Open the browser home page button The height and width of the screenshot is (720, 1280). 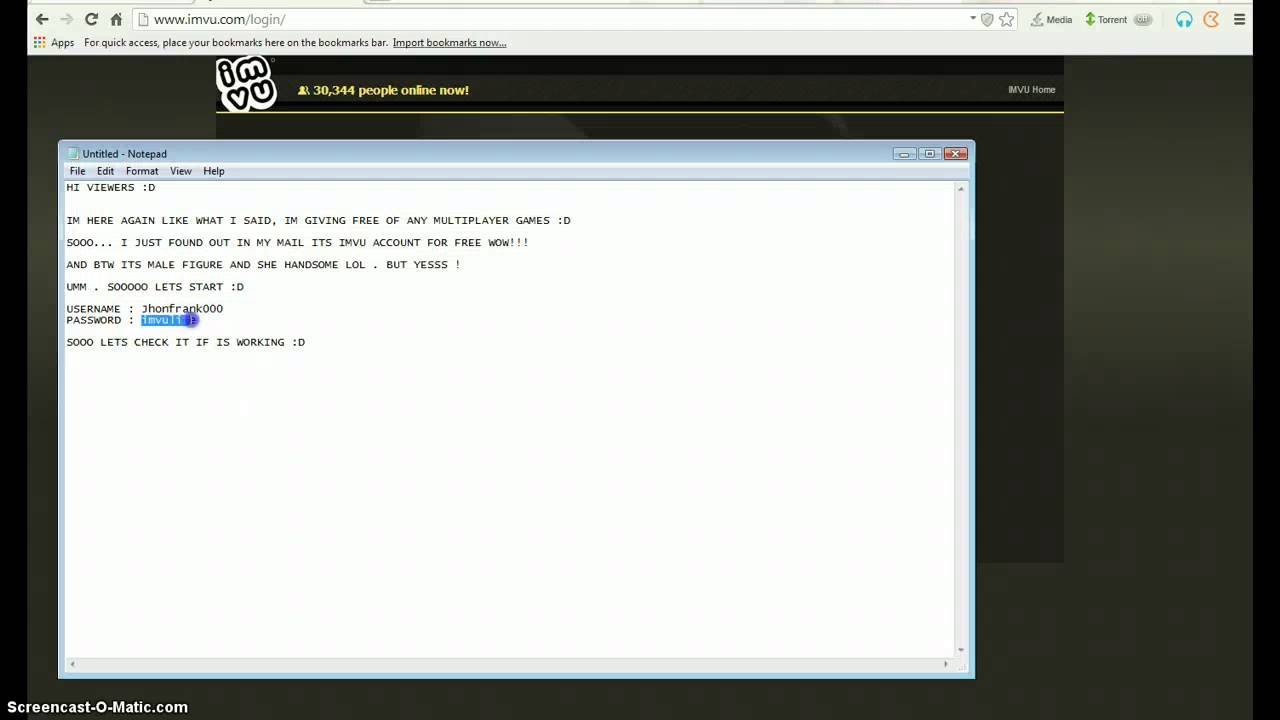pyautogui.click(x=116, y=19)
